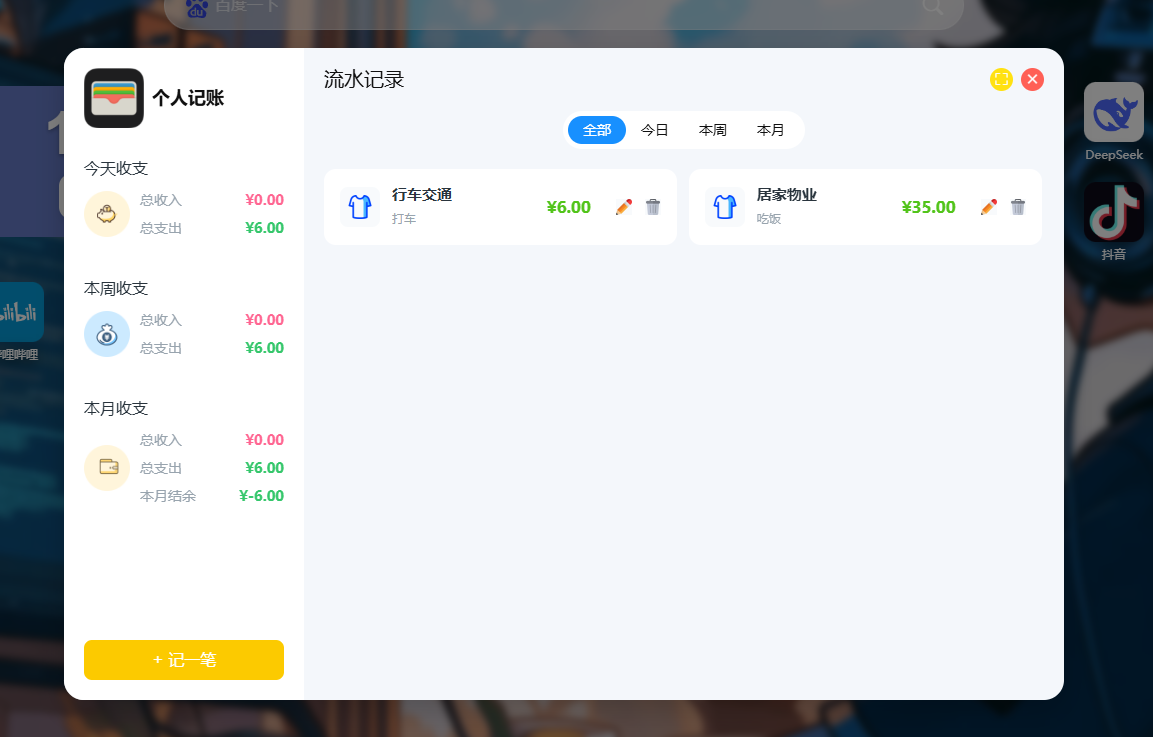Click the piggy bank icon under 今天收支
Viewport: 1153px width, 737px height.
107,214
